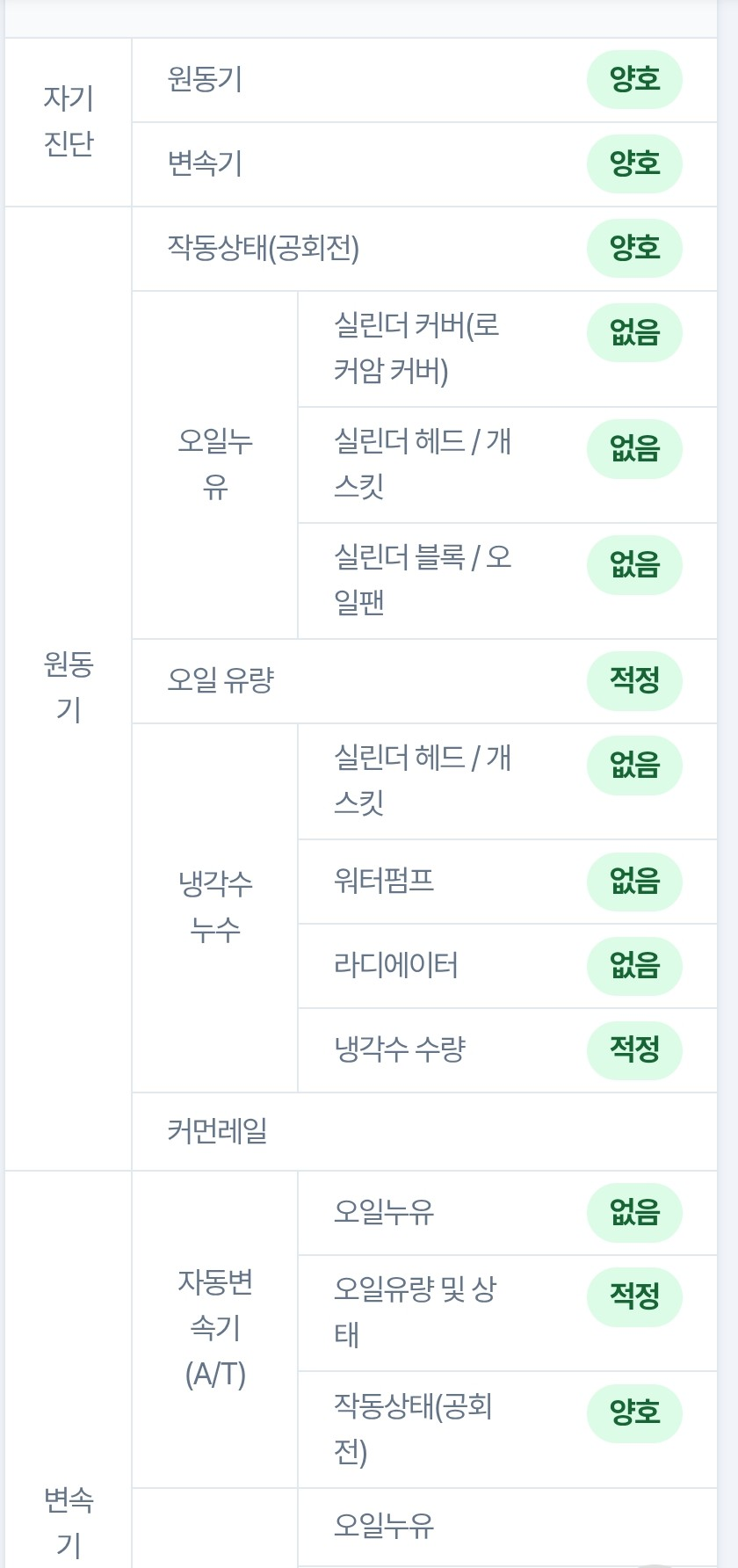Click the 없음 badge for 자동변속기 오일누유
Screen dimensions: 738x1568
[634, 1213]
